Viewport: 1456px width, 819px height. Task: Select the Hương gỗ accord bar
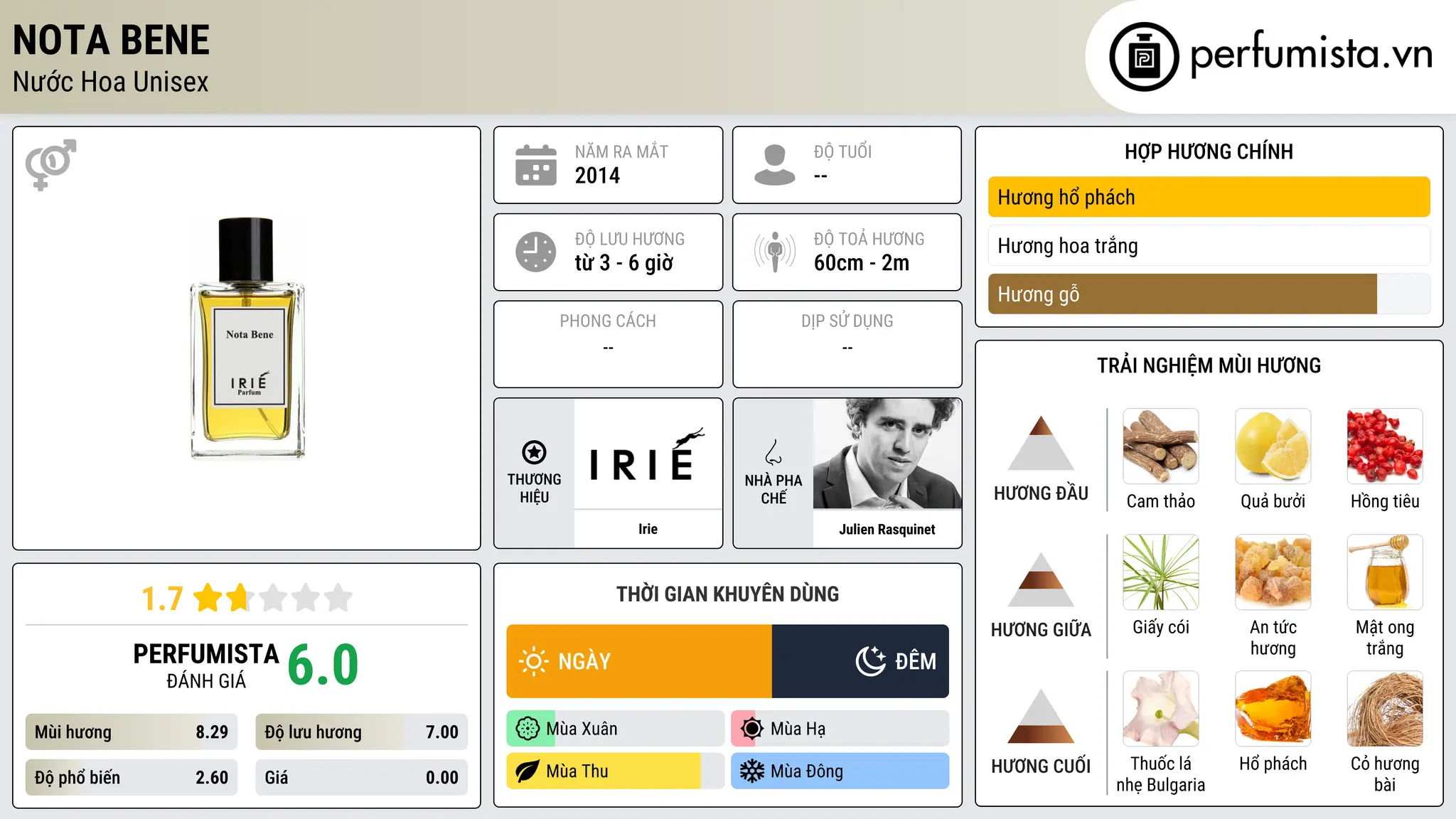(1209, 294)
